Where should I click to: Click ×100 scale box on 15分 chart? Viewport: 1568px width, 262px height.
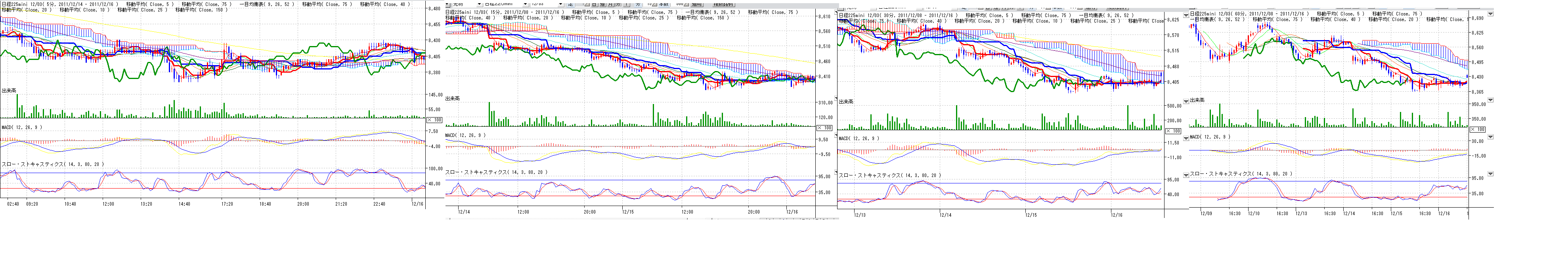click(x=824, y=128)
